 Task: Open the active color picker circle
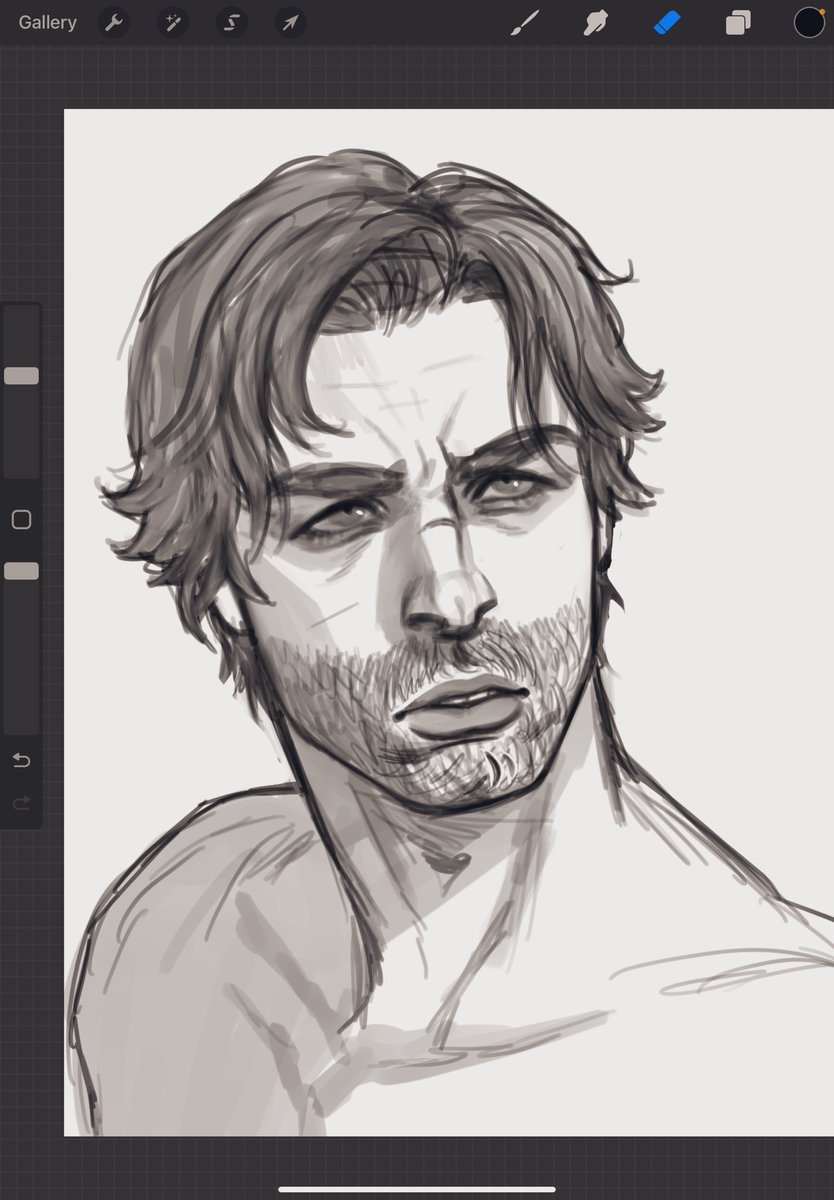pos(809,22)
